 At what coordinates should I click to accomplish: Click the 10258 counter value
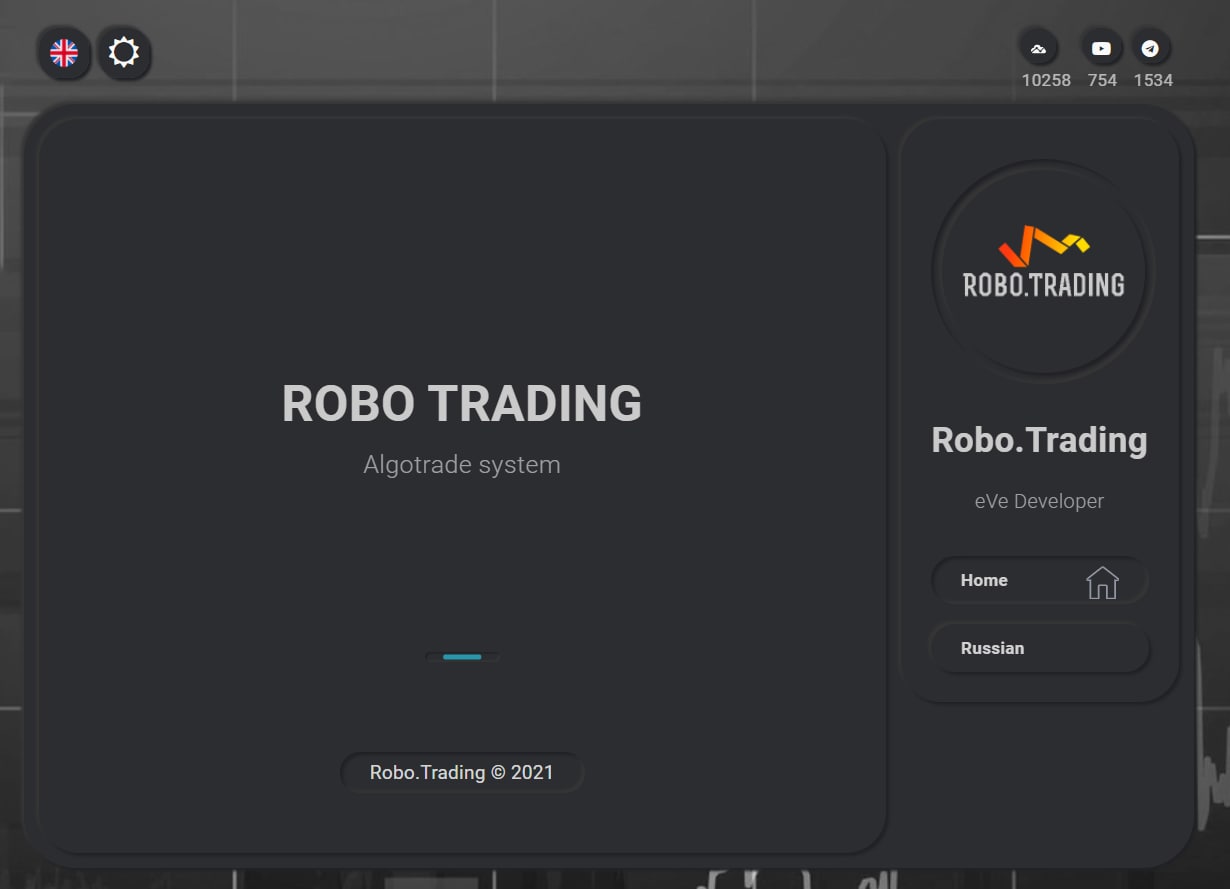click(1046, 80)
